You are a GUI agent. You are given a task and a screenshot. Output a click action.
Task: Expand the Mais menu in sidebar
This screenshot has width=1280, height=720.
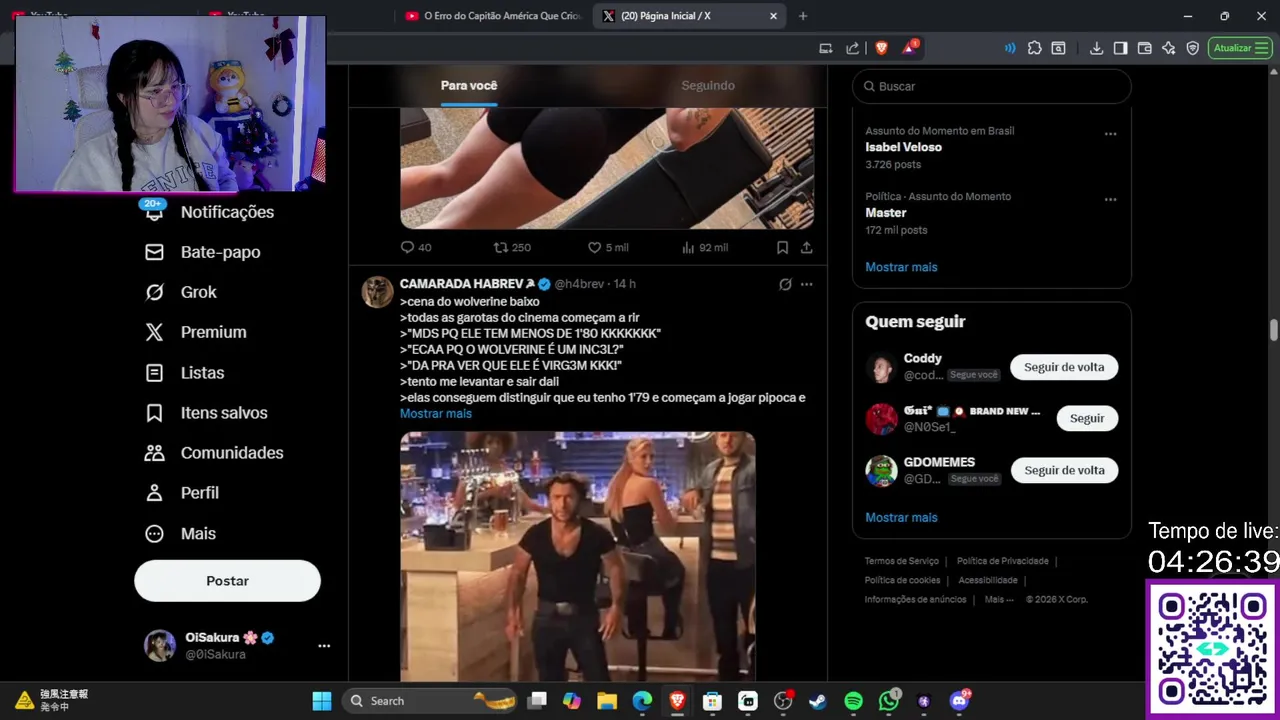(198, 533)
